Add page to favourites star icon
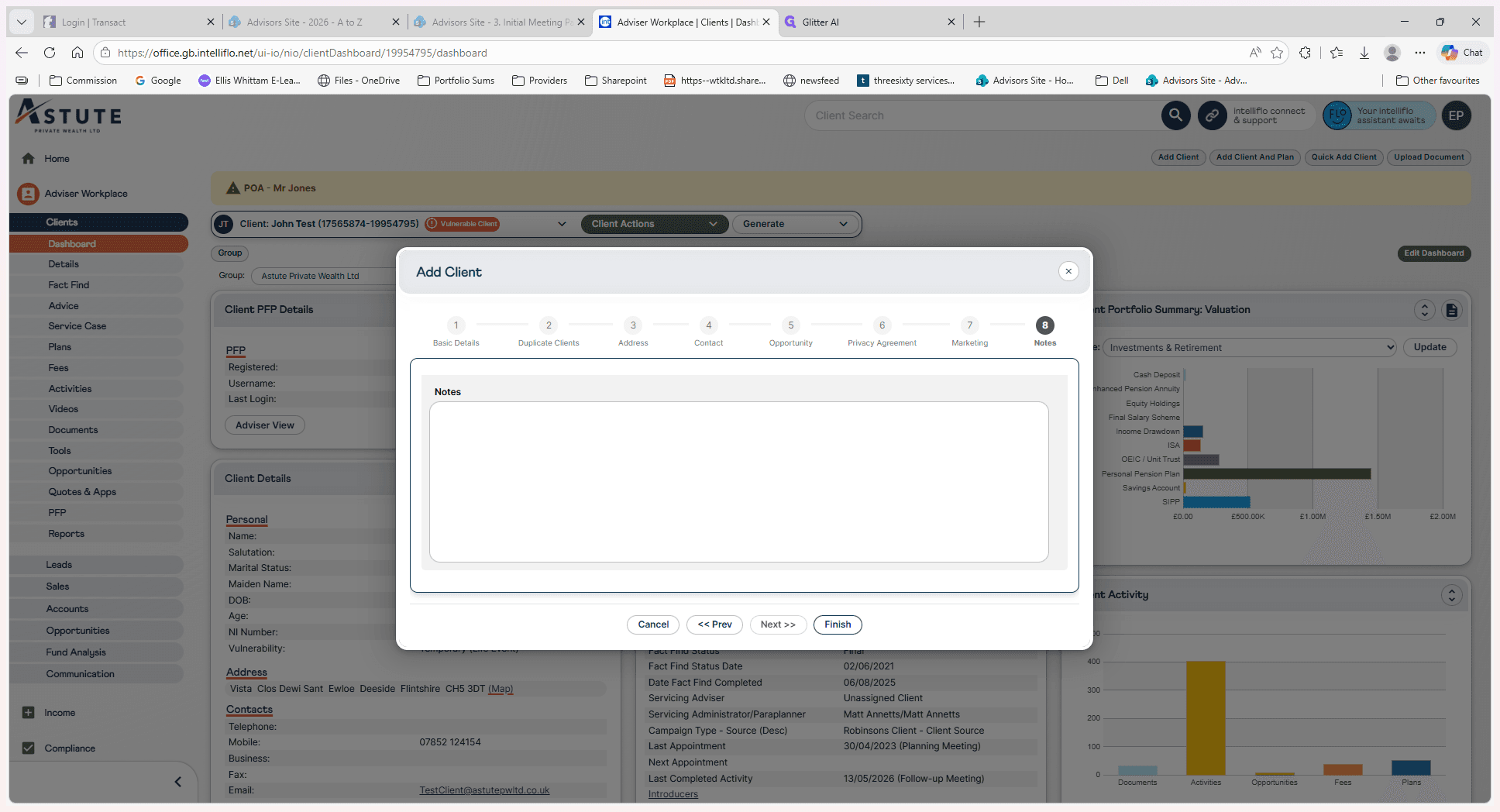1500x812 pixels. [1277, 53]
